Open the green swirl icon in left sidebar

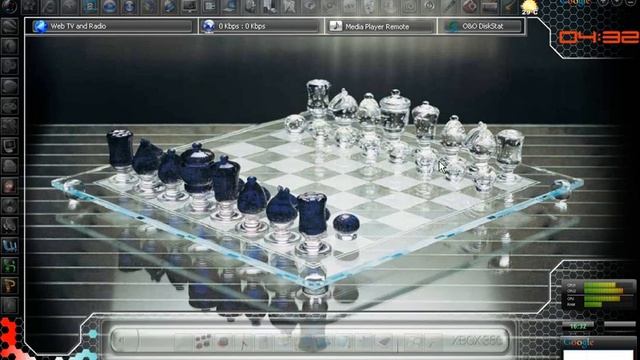click(x=9, y=266)
